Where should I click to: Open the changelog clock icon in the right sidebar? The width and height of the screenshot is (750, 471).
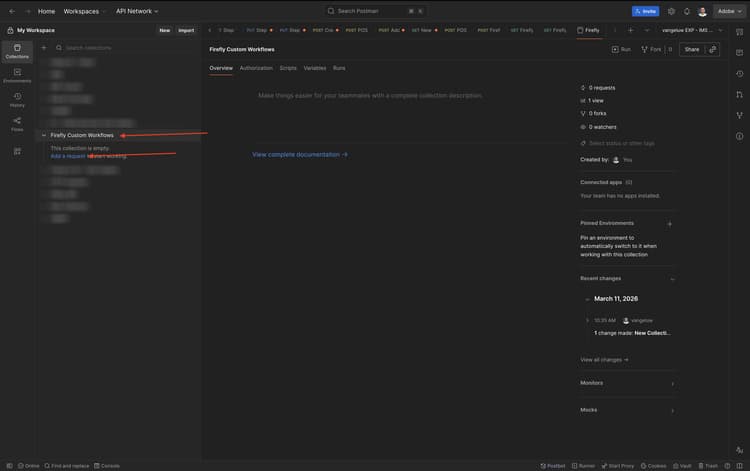[739, 74]
